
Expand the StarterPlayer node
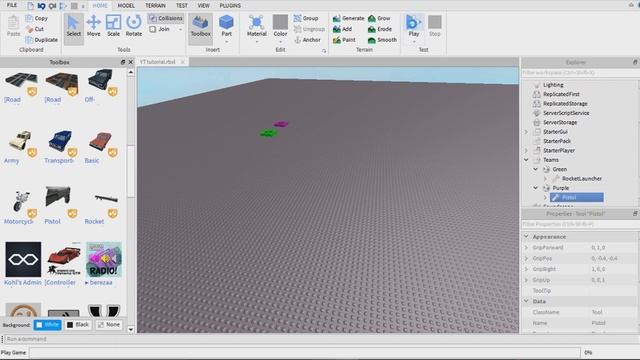(x=526, y=150)
